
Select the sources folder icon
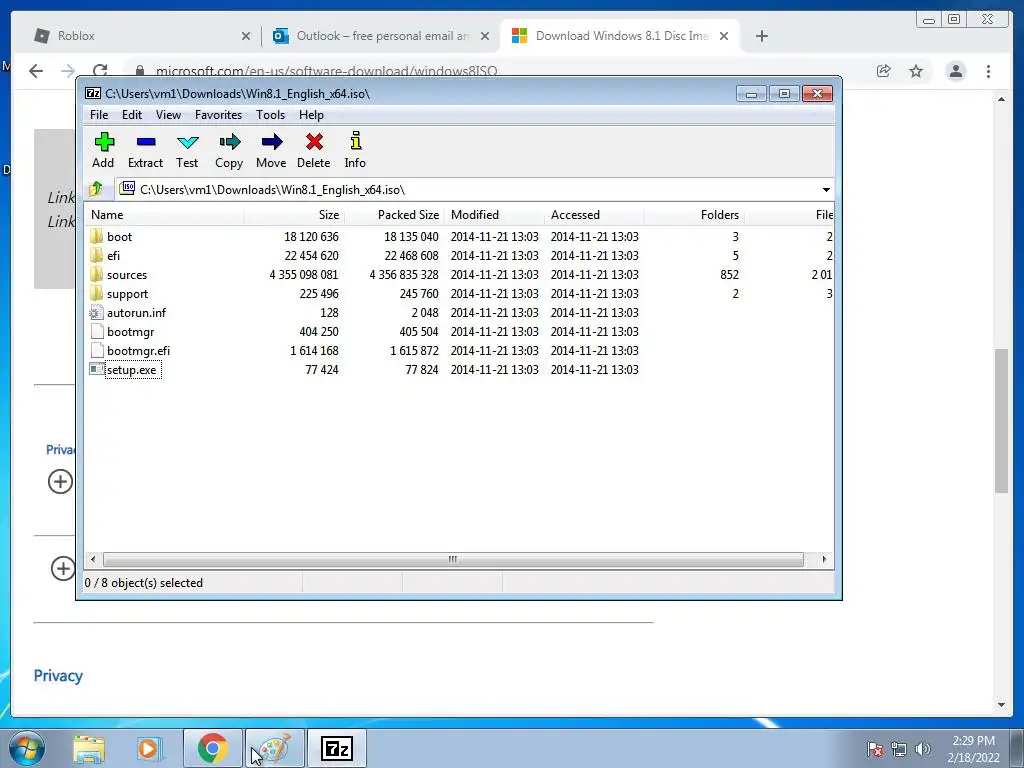click(97, 274)
